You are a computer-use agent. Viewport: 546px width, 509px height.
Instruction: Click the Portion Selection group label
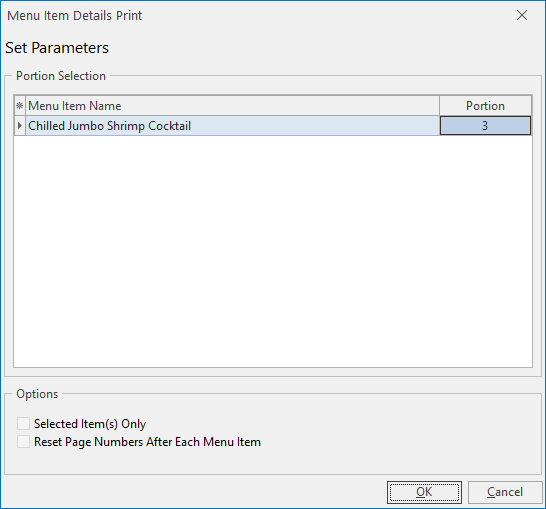coord(61,76)
